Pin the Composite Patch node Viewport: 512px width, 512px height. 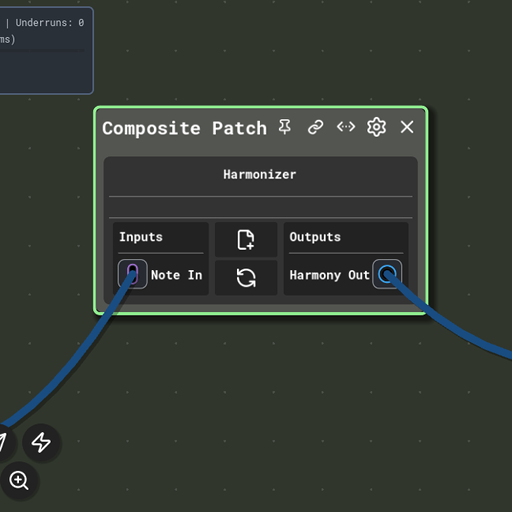click(285, 127)
